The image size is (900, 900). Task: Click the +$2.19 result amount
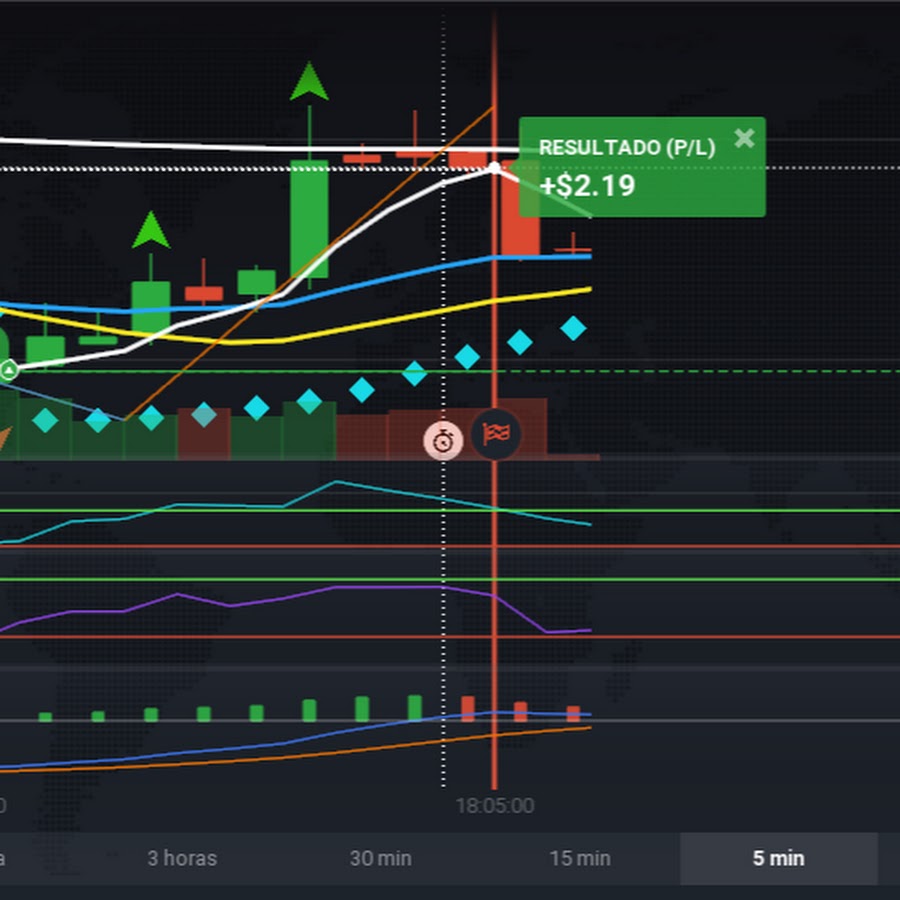587,185
